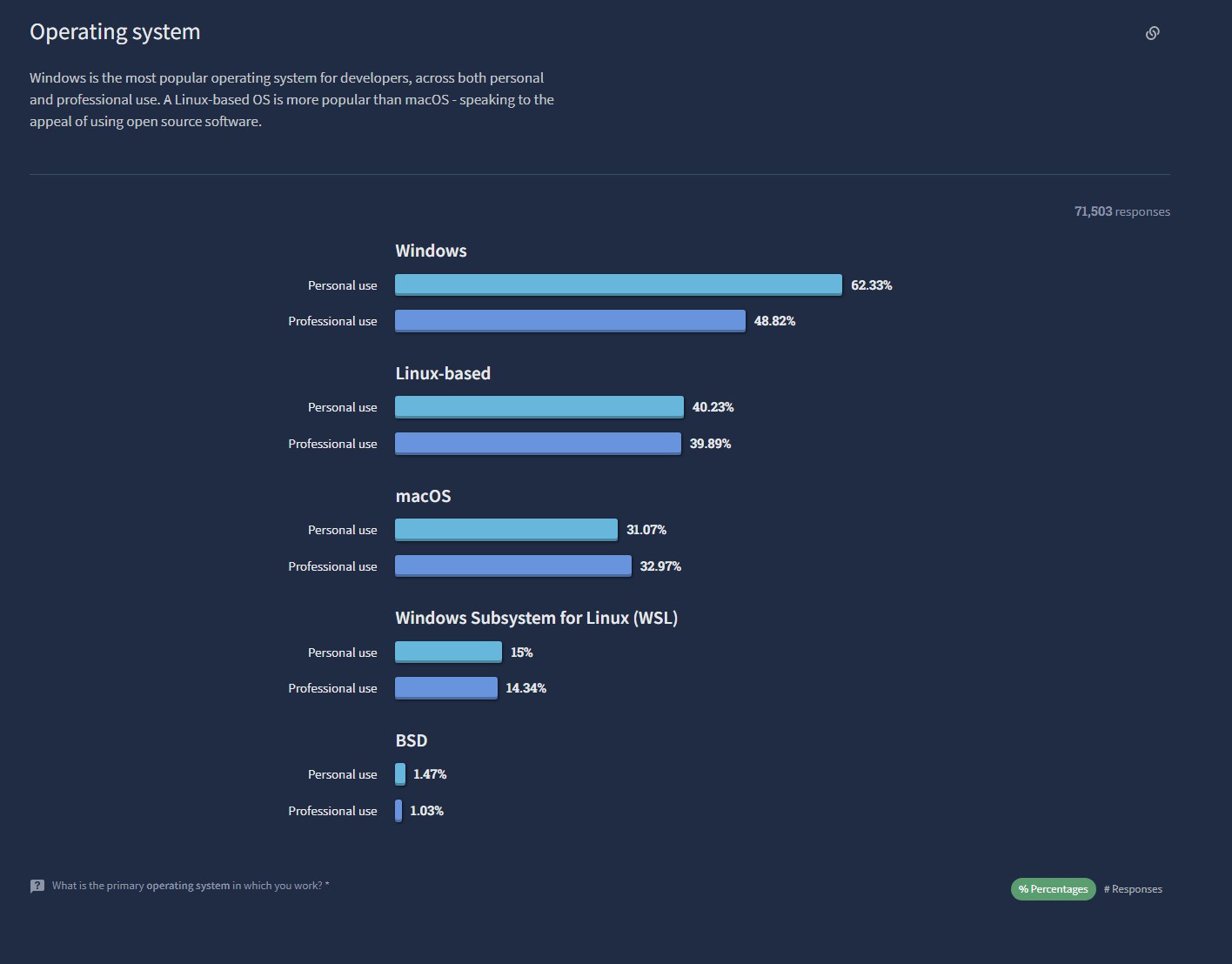The width and height of the screenshot is (1232, 964).
Task: Click the primary operating system question text
Action: click(x=190, y=886)
